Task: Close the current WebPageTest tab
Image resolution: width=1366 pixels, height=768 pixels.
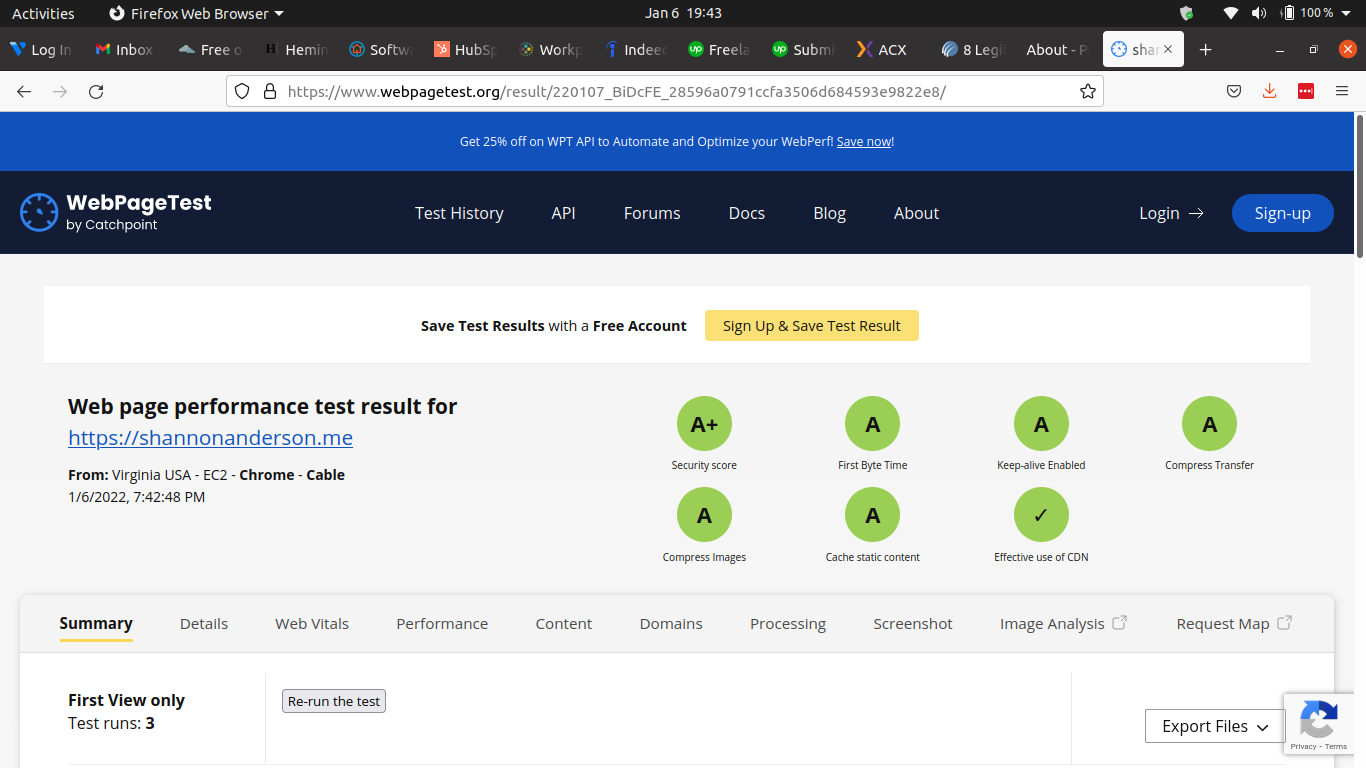Action: (x=1167, y=49)
